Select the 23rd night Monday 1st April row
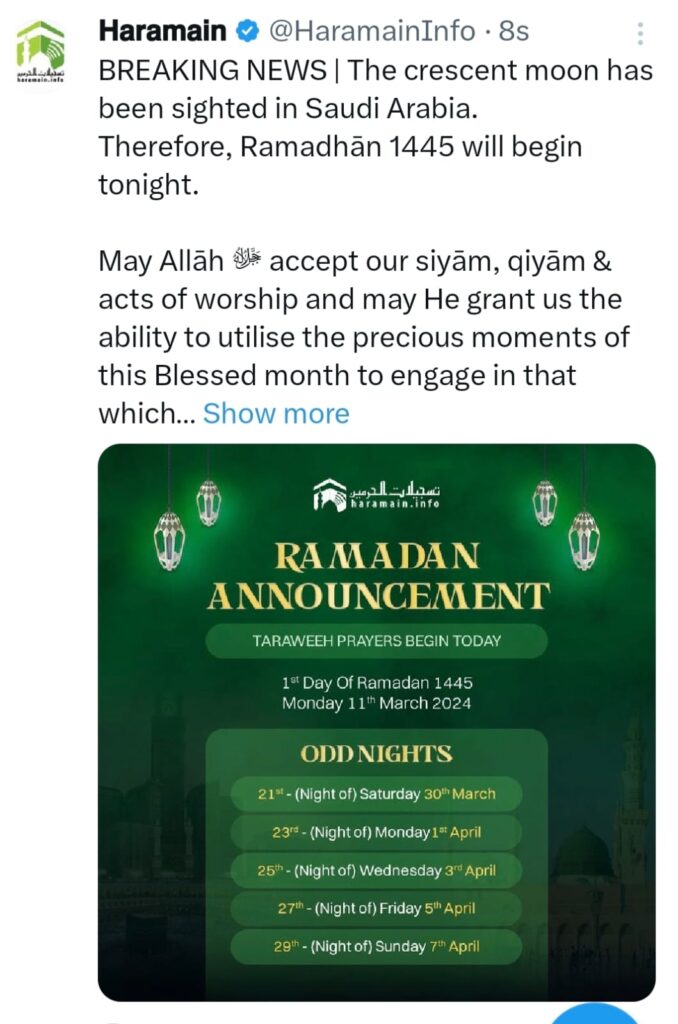This screenshot has height=1024, width=678. point(376,832)
